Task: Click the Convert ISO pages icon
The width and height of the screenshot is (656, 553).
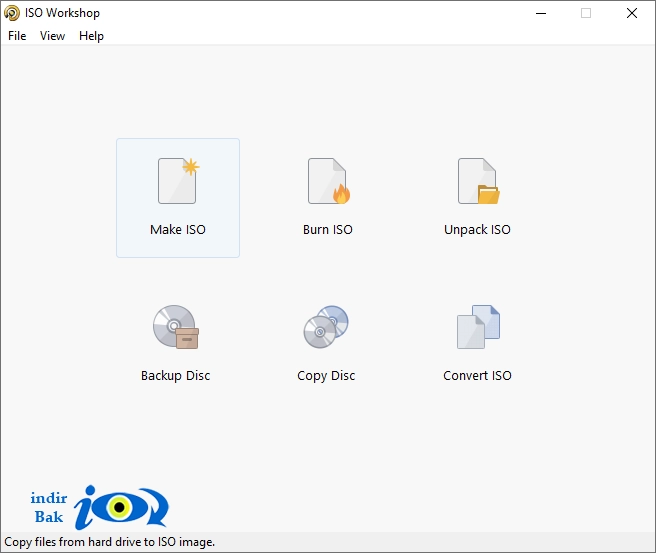Action: [x=478, y=327]
